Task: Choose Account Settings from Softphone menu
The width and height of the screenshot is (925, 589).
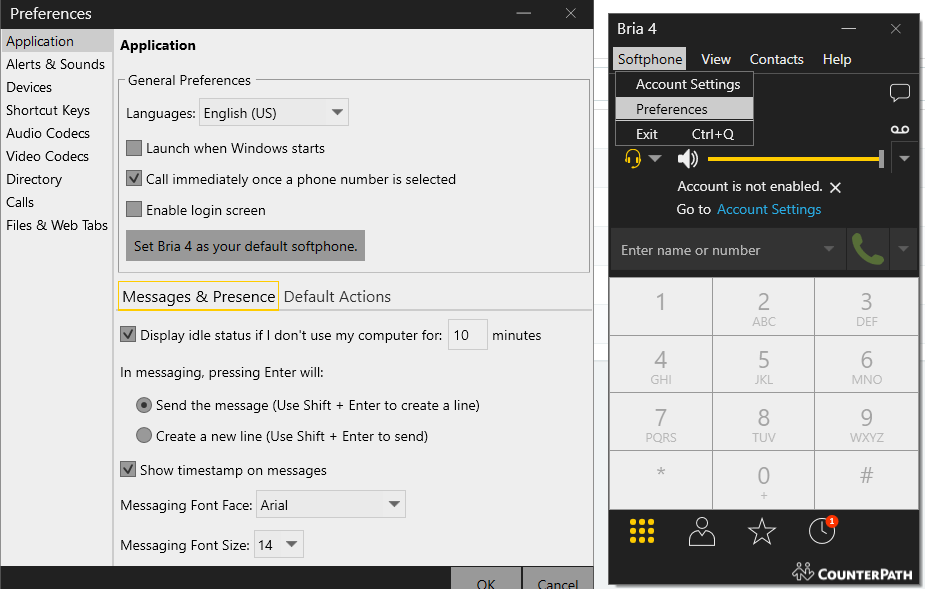Action: coord(684,84)
